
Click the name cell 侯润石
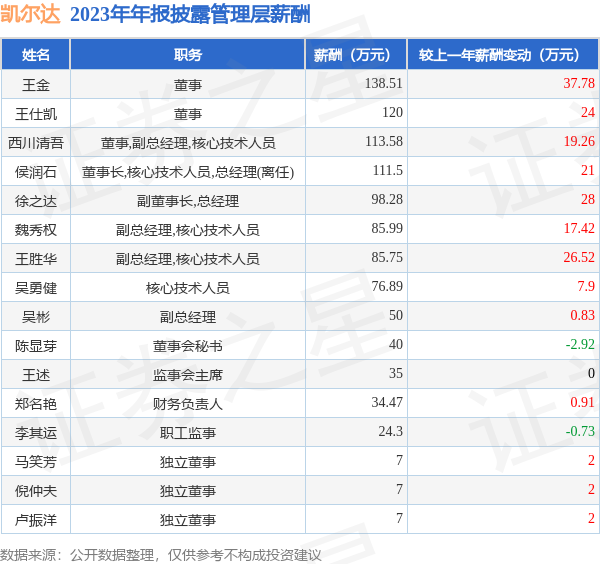(36, 172)
